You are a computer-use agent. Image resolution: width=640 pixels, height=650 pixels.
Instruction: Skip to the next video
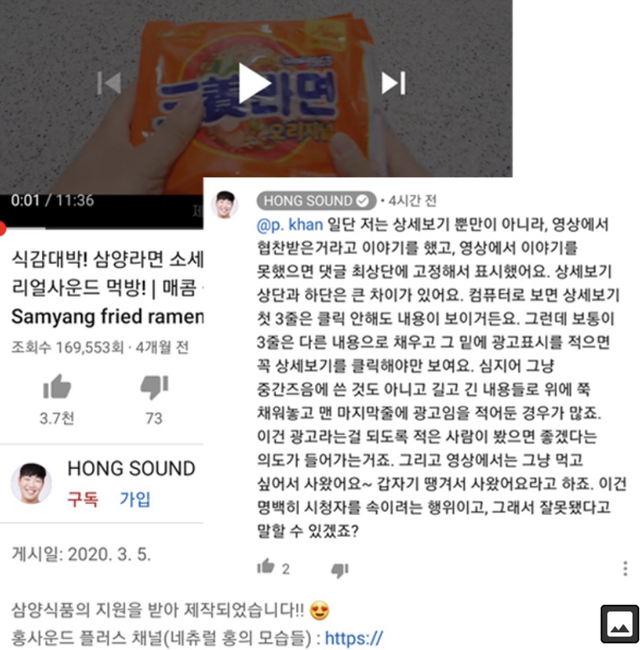(393, 83)
